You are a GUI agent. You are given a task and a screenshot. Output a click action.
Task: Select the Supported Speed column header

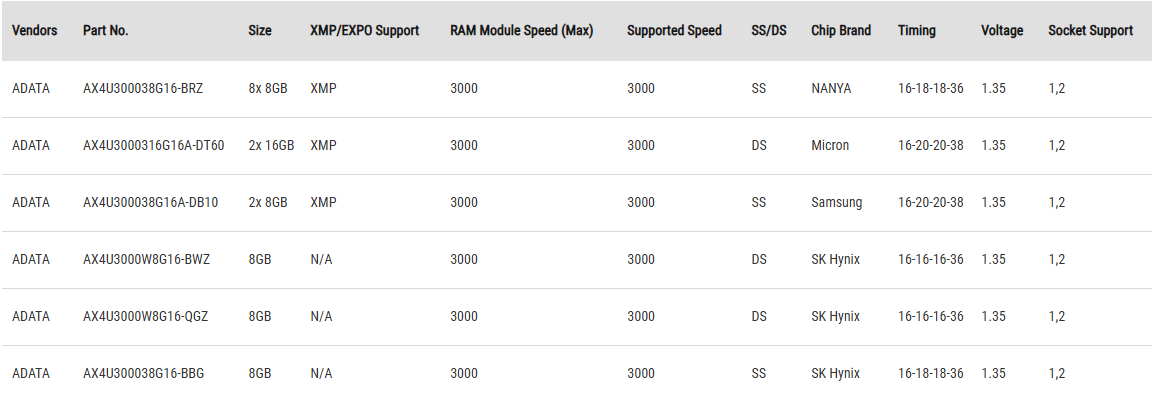(674, 31)
